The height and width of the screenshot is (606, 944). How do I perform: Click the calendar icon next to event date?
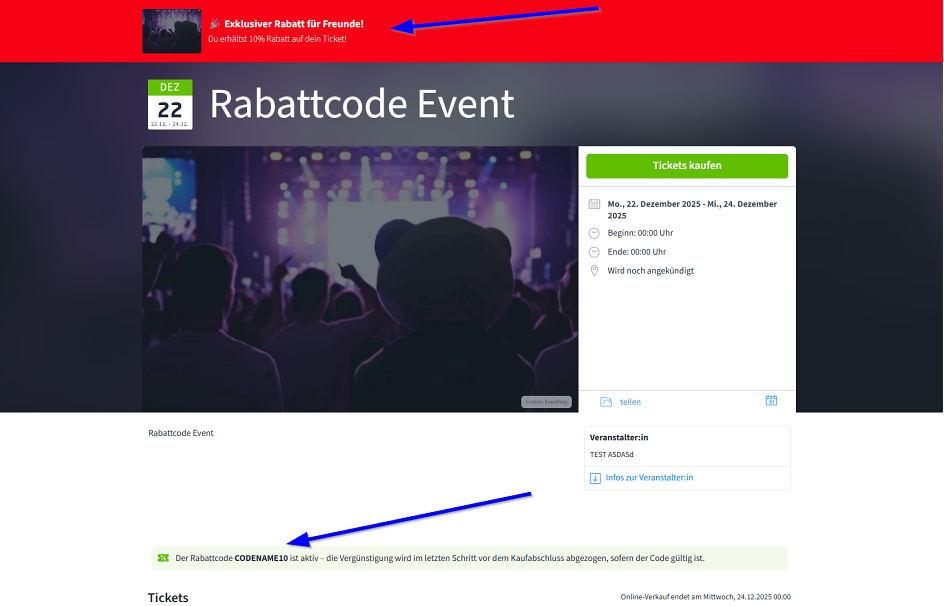594,204
